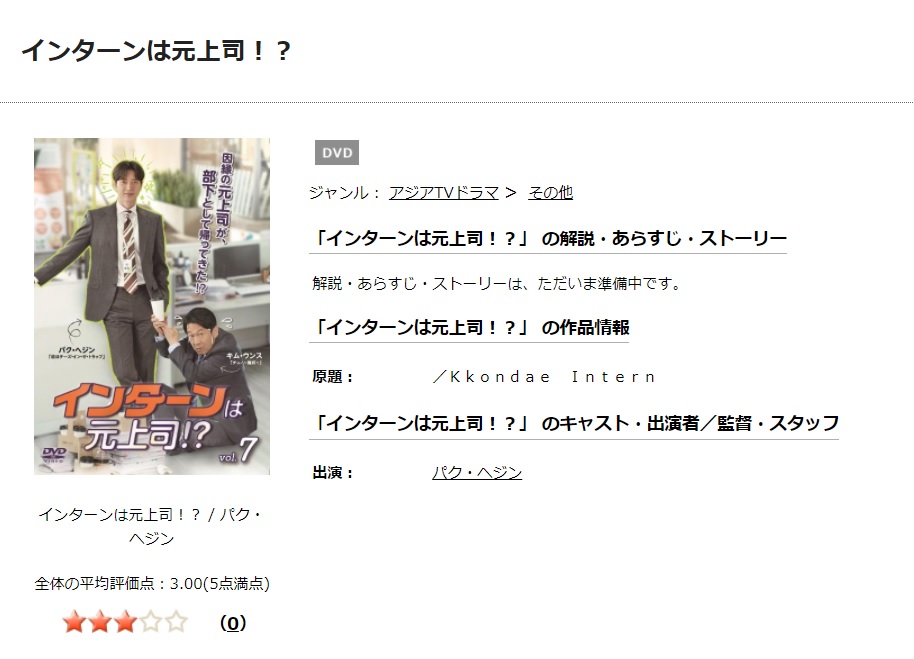The image size is (914, 659).
Task: Open the その他 subgenre link
Action: [x=550, y=192]
